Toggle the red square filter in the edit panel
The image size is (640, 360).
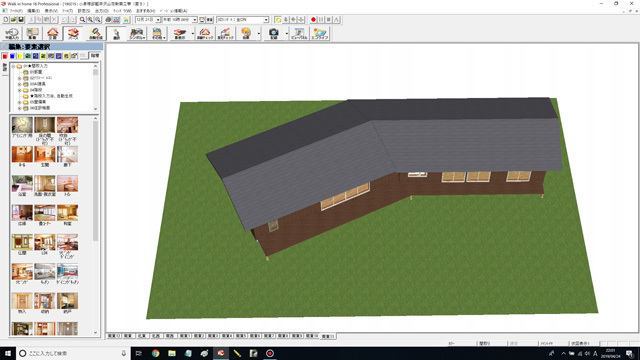[x=5, y=56]
